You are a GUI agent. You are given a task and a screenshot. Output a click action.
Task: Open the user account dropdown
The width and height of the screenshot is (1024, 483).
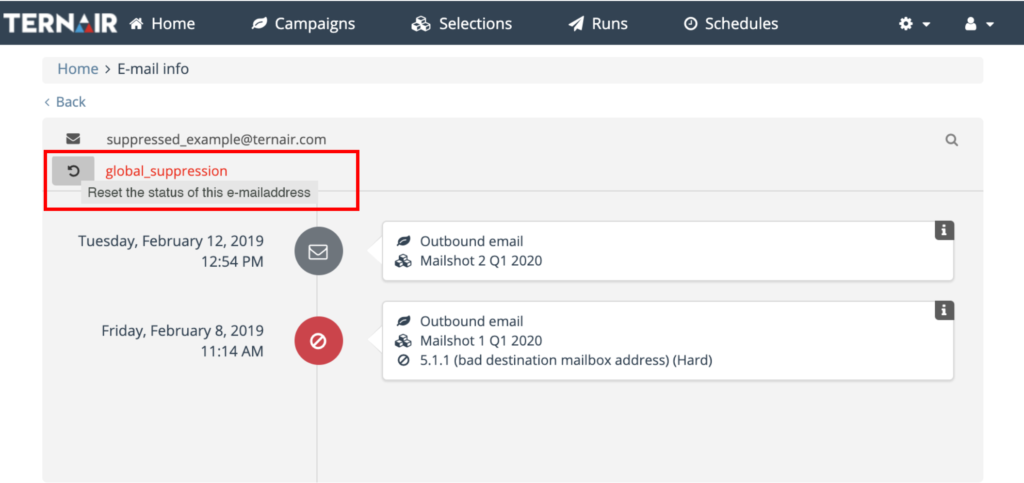point(979,23)
